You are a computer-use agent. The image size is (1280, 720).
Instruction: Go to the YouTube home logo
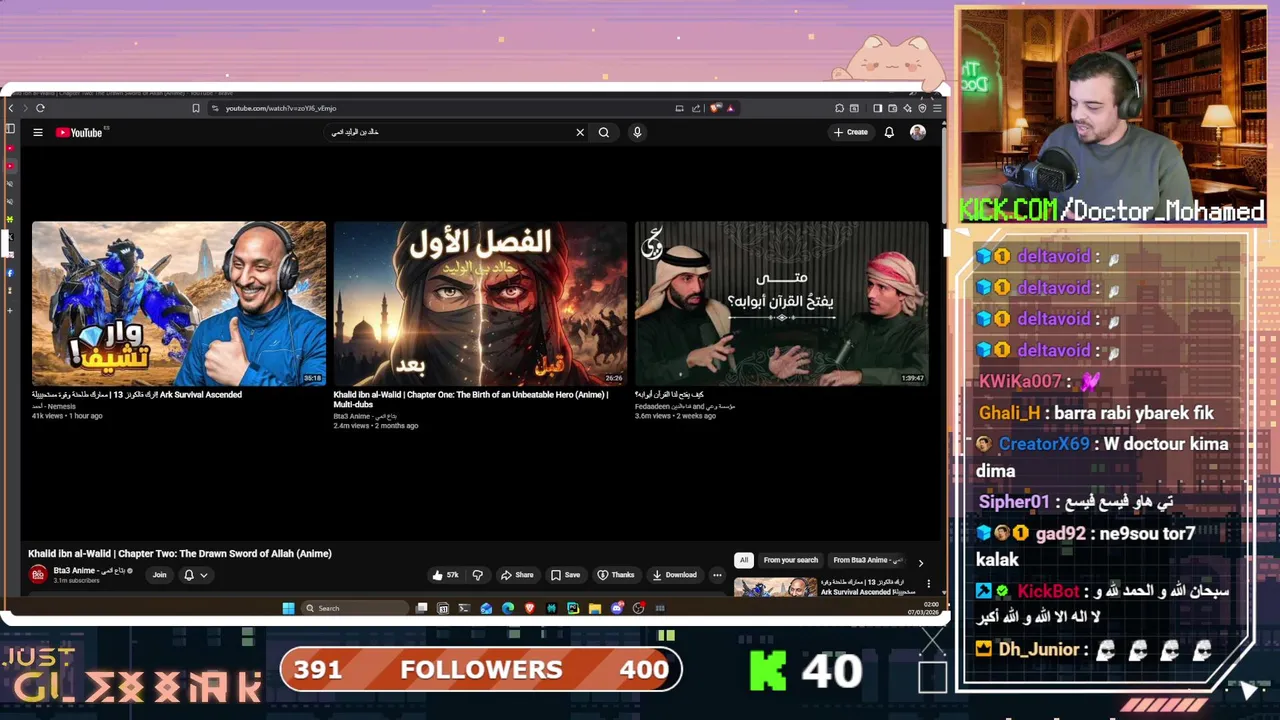(80, 132)
